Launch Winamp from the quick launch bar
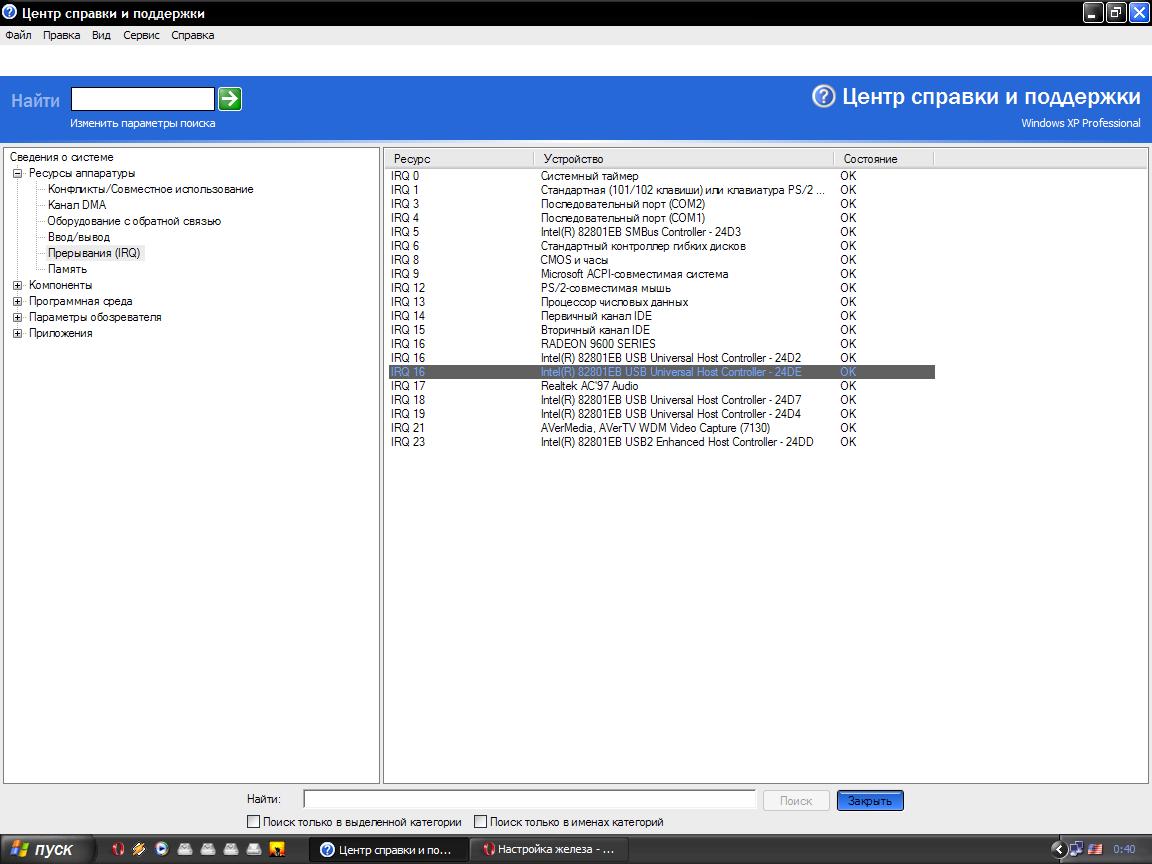 click(139, 849)
